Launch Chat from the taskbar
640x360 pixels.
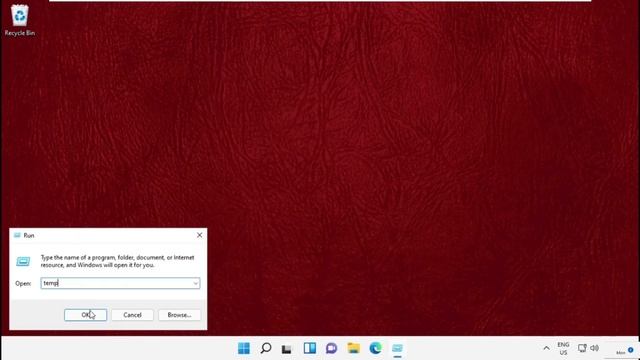coord(331,348)
